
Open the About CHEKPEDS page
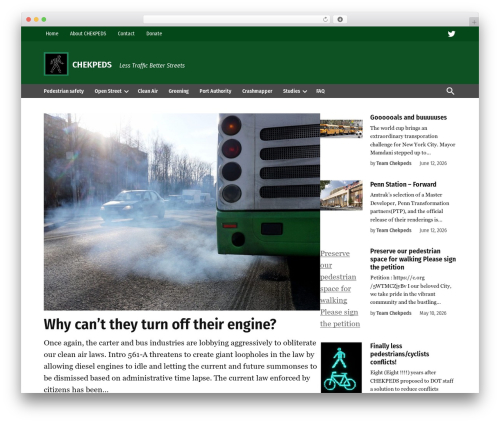pos(88,34)
